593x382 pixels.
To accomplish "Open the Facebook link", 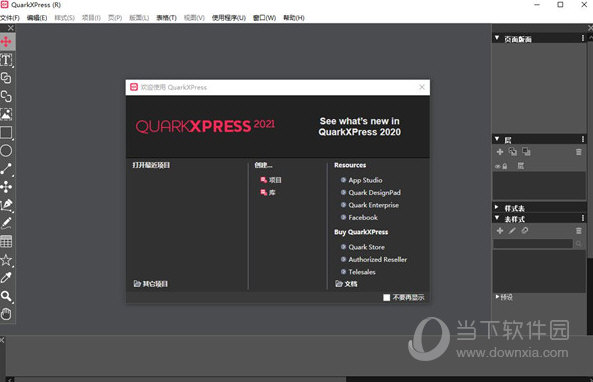I will (x=359, y=217).
